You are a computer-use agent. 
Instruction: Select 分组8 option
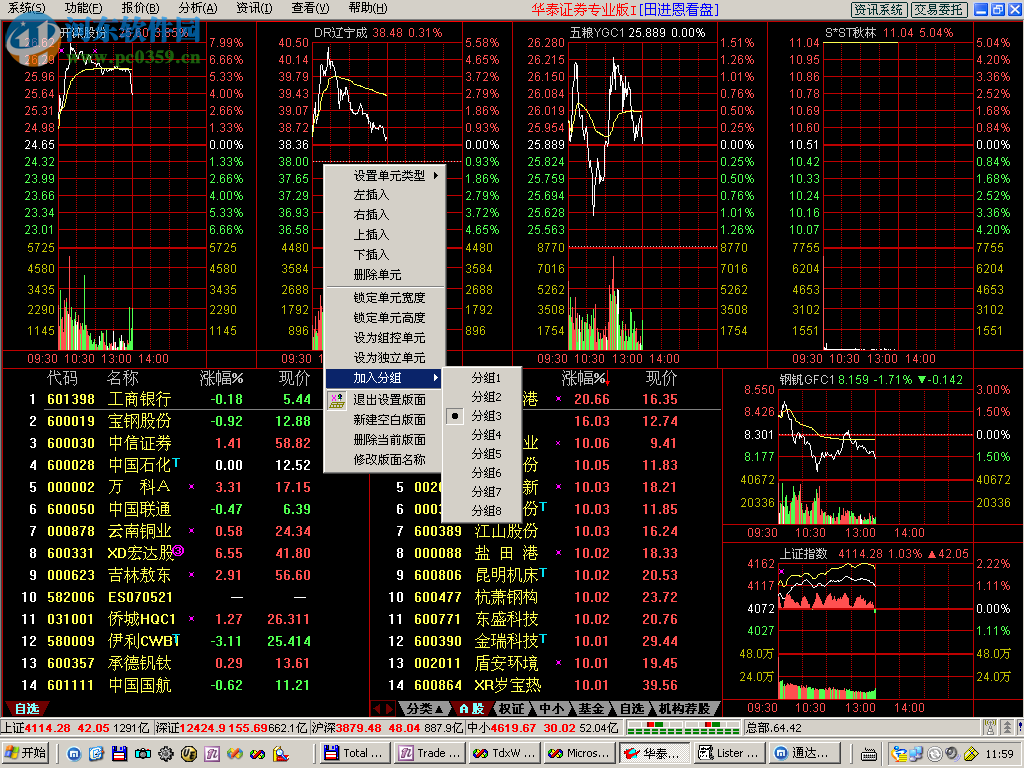click(482, 511)
